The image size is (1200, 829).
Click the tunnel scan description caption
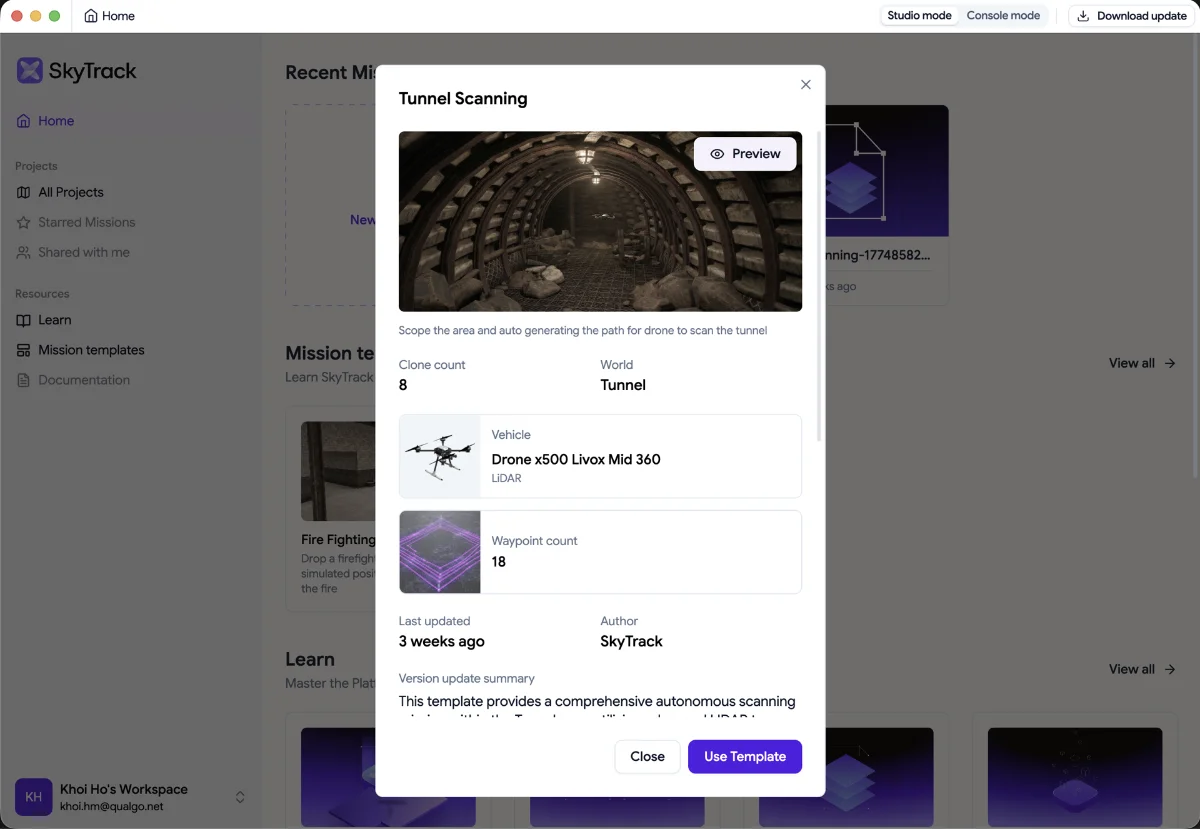[583, 330]
